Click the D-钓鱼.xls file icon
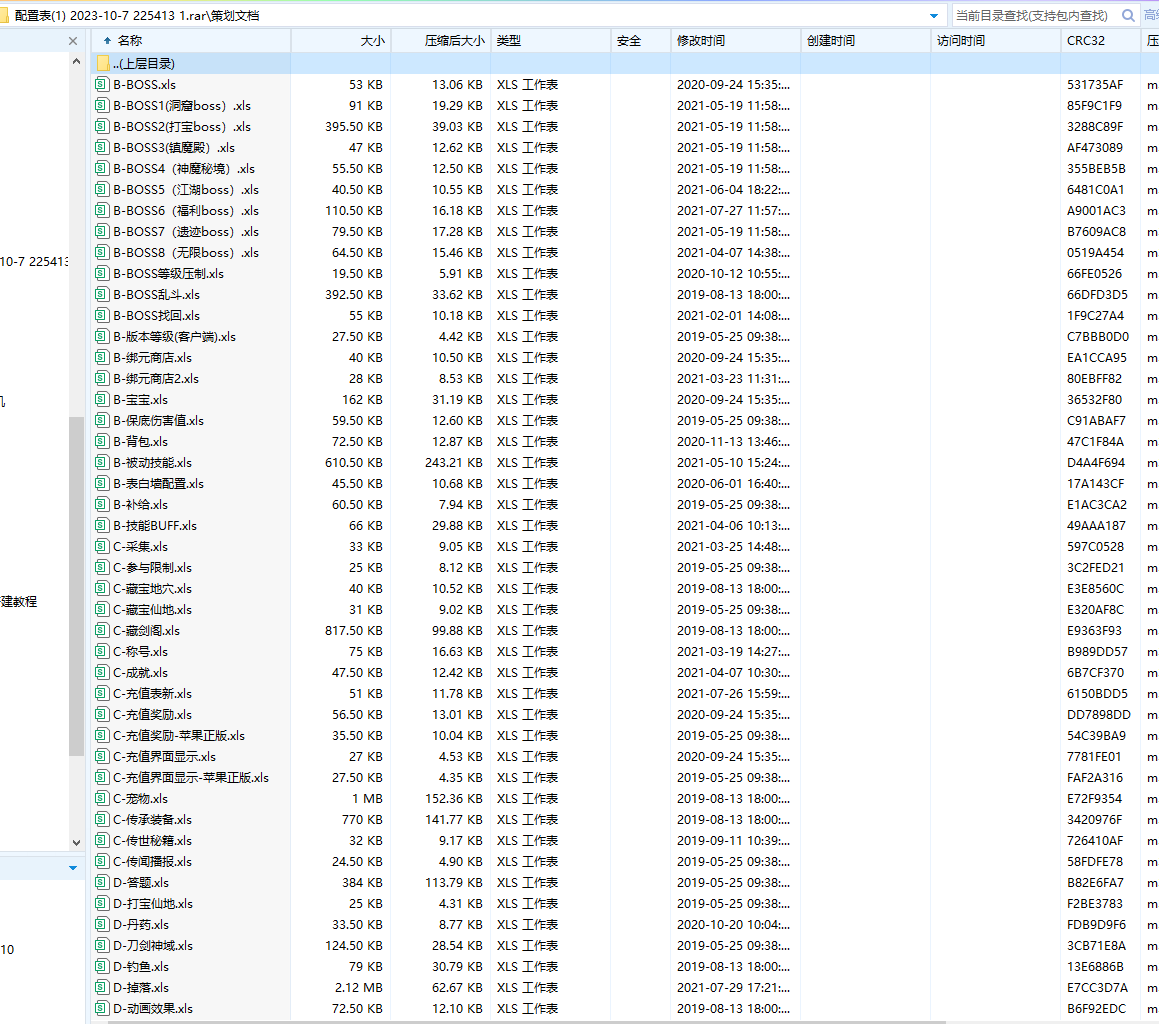 pos(102,967)
